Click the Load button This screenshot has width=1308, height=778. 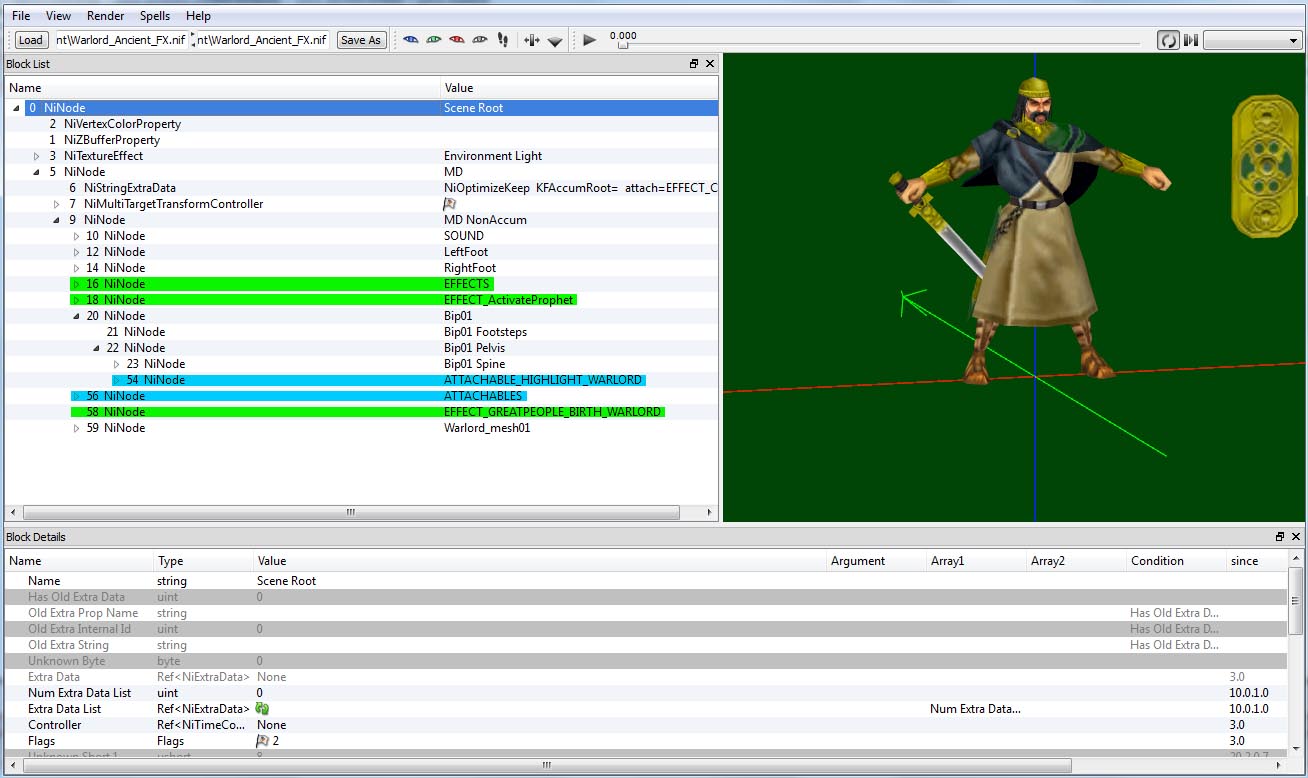tap(31, 40)
